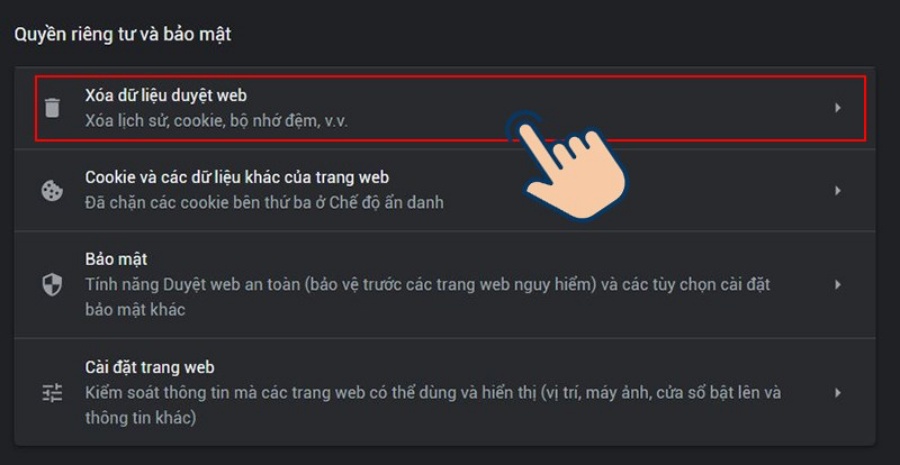
Task: Click the trash can icon
Action: [52, 107]
